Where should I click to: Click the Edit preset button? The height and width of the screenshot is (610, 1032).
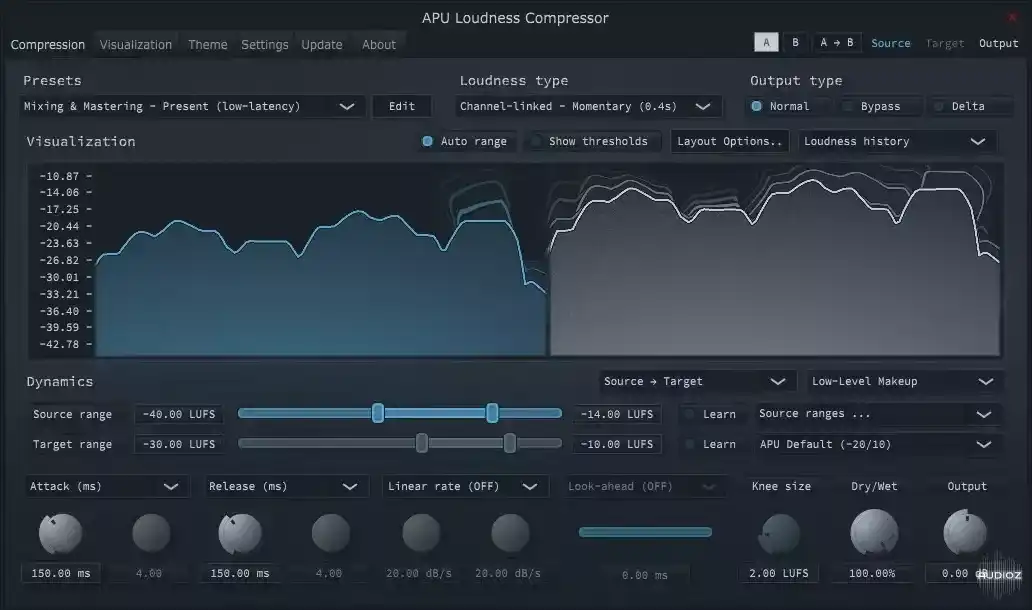(x=401, y=105)
